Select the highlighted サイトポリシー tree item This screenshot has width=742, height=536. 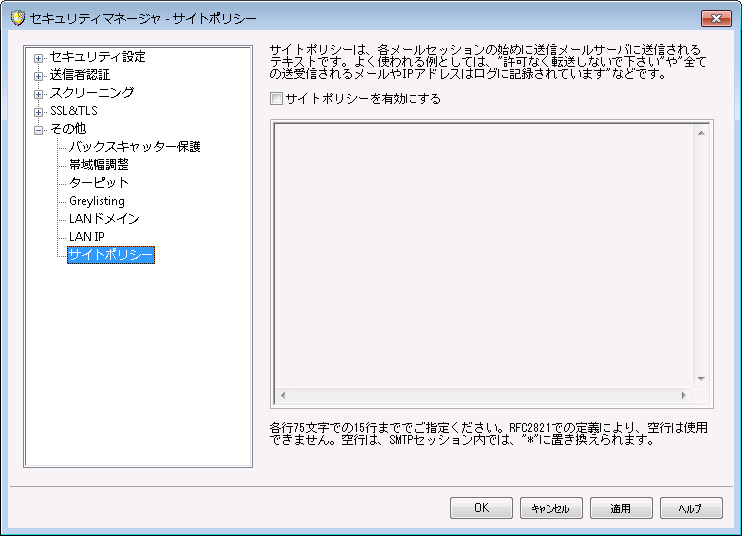[x=111, y=255]
